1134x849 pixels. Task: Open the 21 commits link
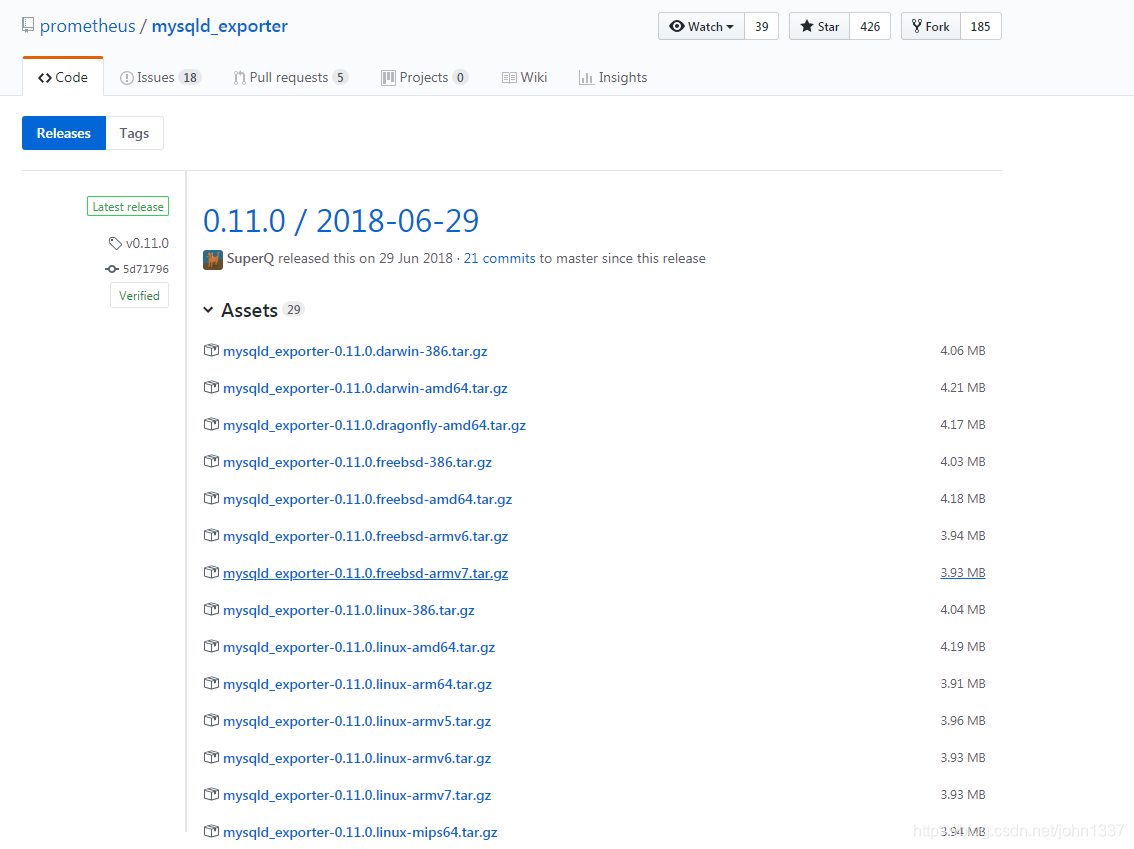click(x=500, y=258)
